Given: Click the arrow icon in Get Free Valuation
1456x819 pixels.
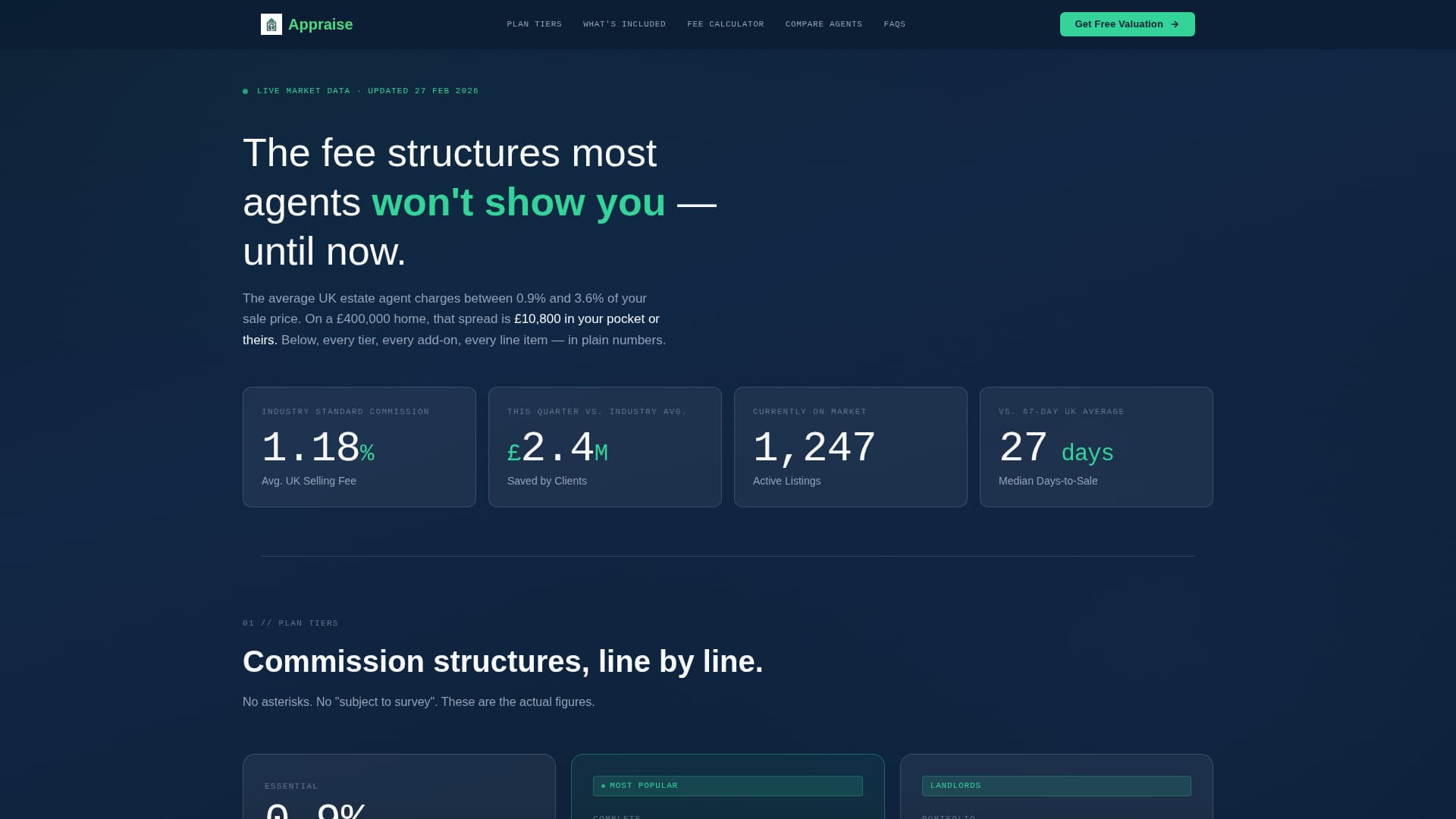Looking at the screenshot, I should point(1175,24).
